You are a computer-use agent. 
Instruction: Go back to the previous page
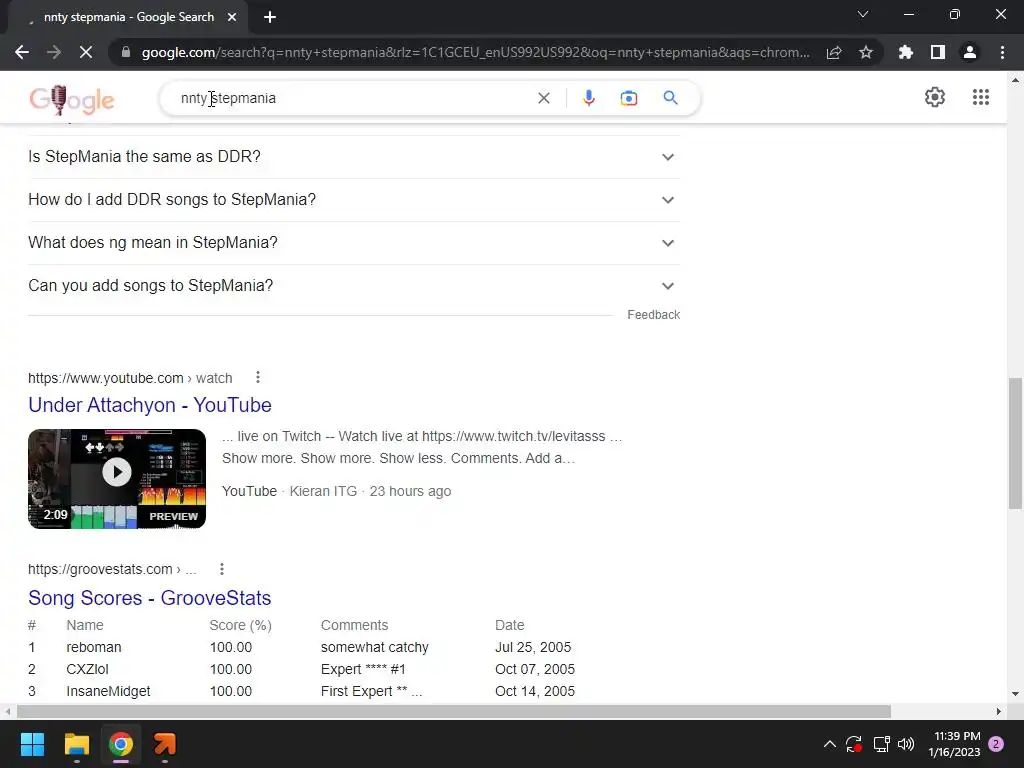(22, 52)
